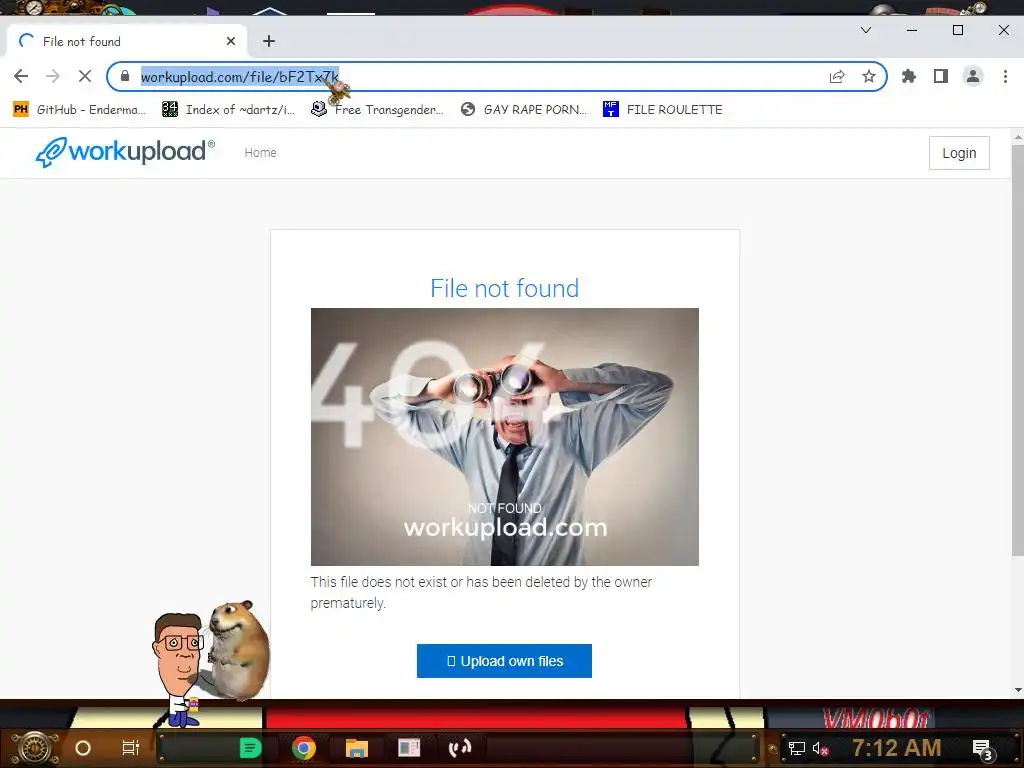Screen dimensions: 1024x768
Task: Open Chrome from the taskbar
Action: 304,748
